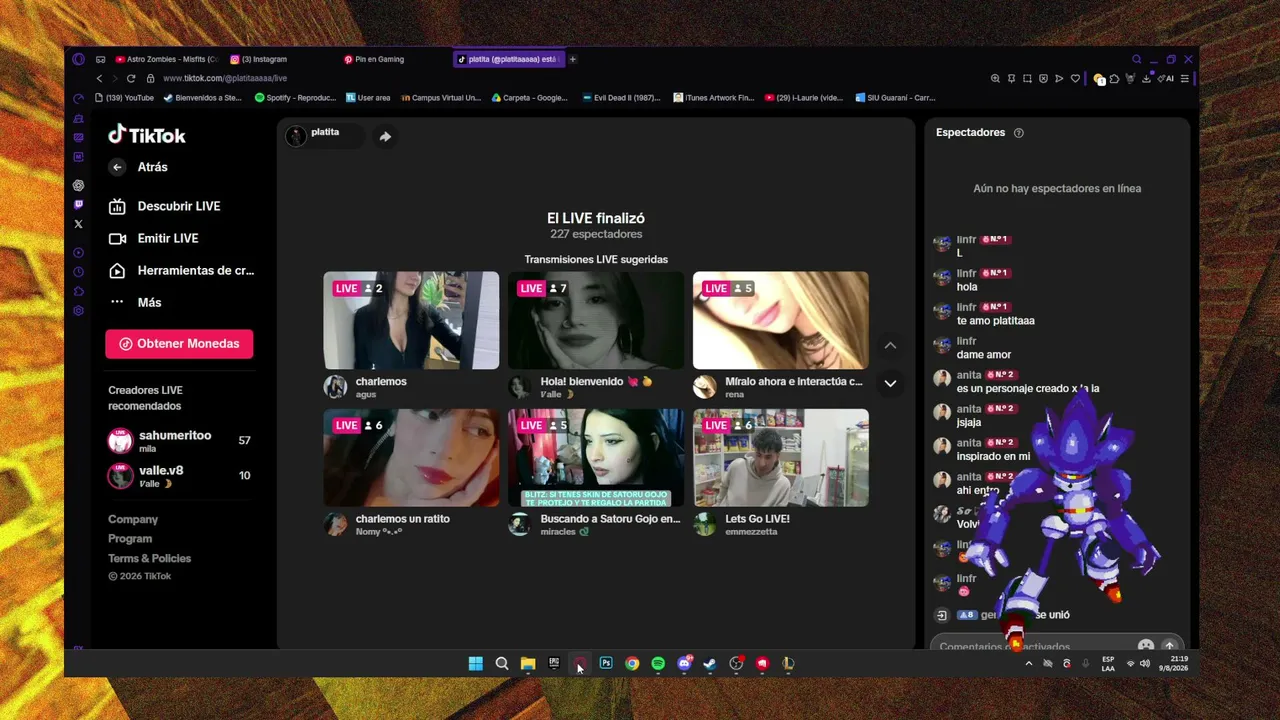This screenshot has width=1280, height=720.
Task: Click the Obtener Monedas button
Action: tap(179, 344)
